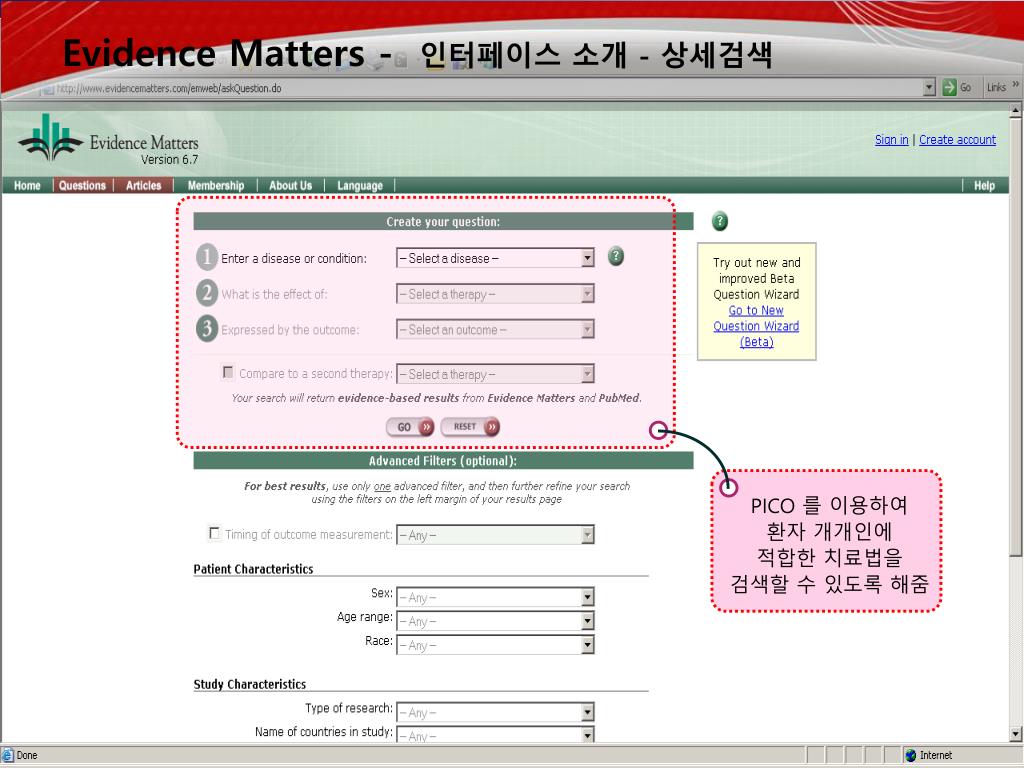This screenshot has height=768, width=1024.
Task: Open the Age range dropdown
Action: coord(495,621)
